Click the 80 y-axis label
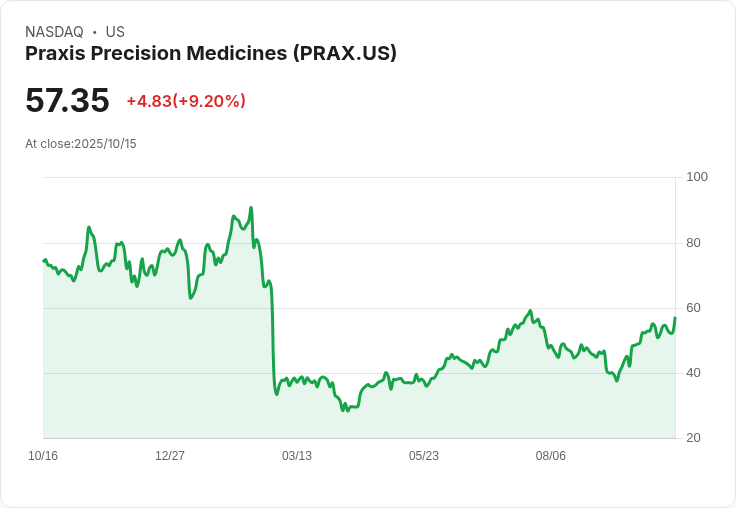Image resolution: width=736 pixels, height=508 pixels. tap(694, 243)
